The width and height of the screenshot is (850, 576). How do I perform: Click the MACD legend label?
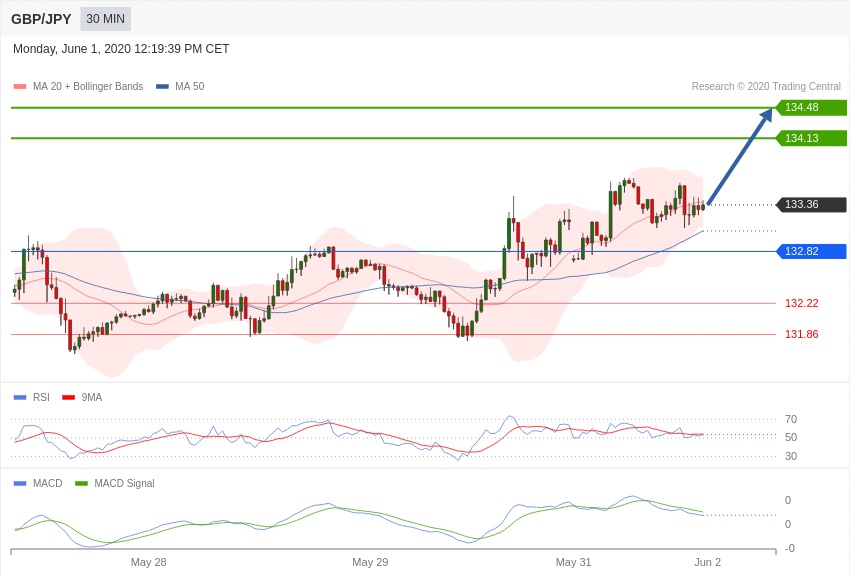(47, 483)
